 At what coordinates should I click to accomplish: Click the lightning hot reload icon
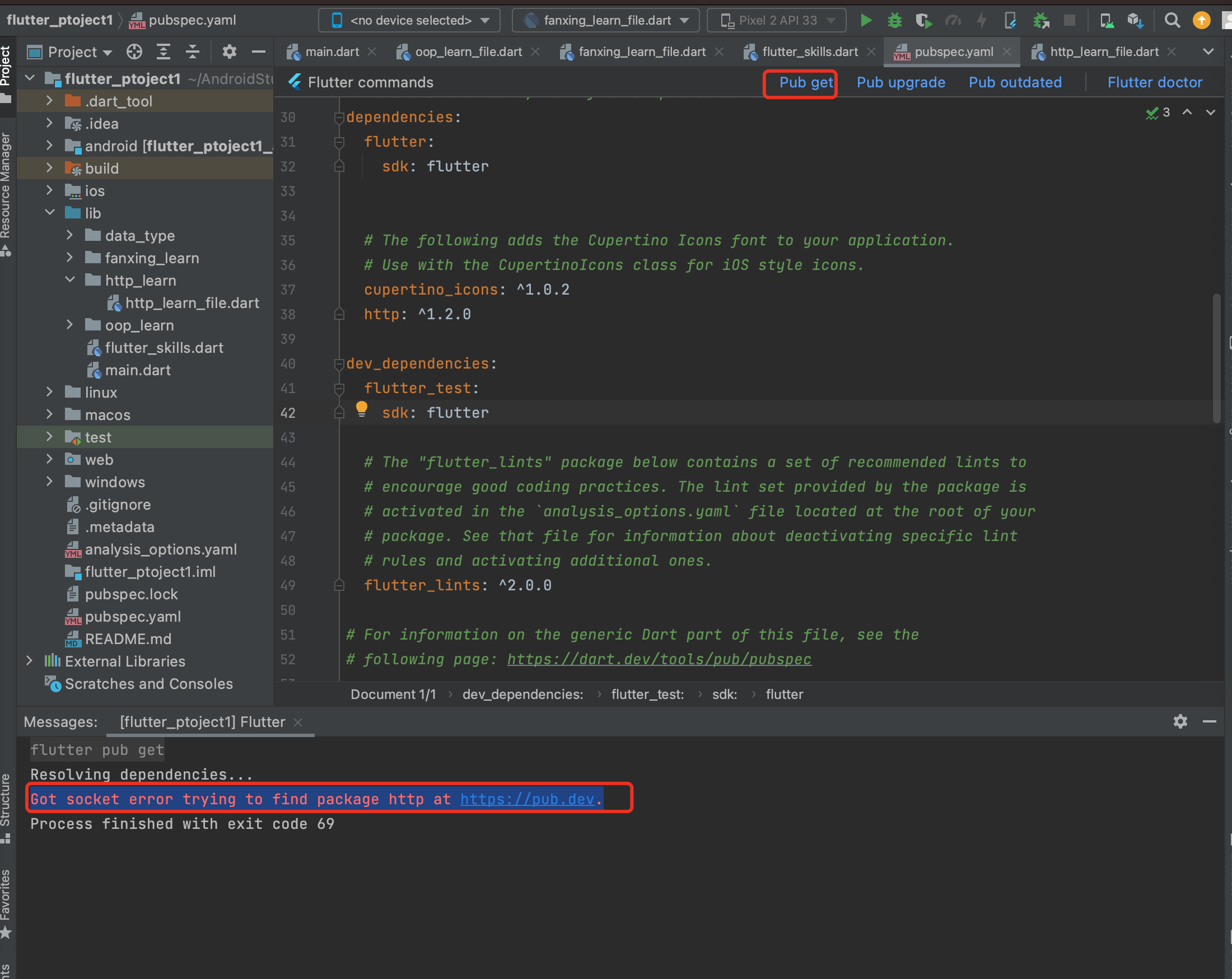982,21
